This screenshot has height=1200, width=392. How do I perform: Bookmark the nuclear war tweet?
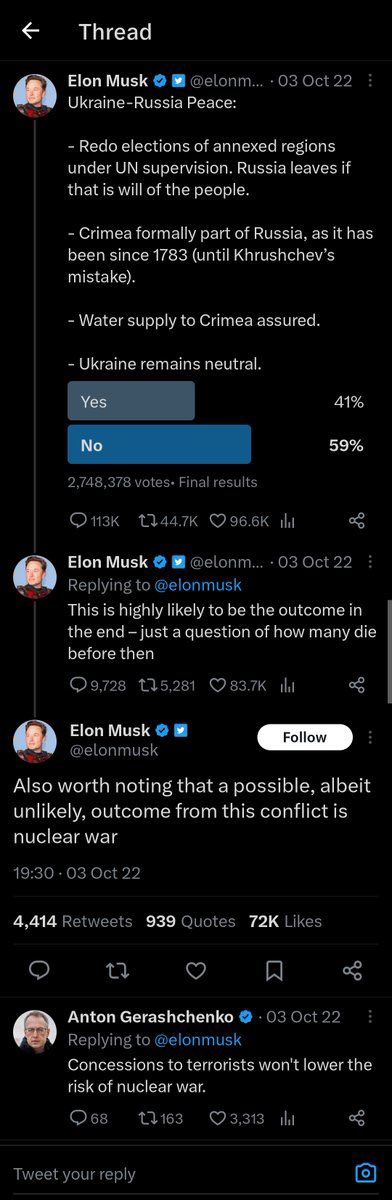[274, 970]
